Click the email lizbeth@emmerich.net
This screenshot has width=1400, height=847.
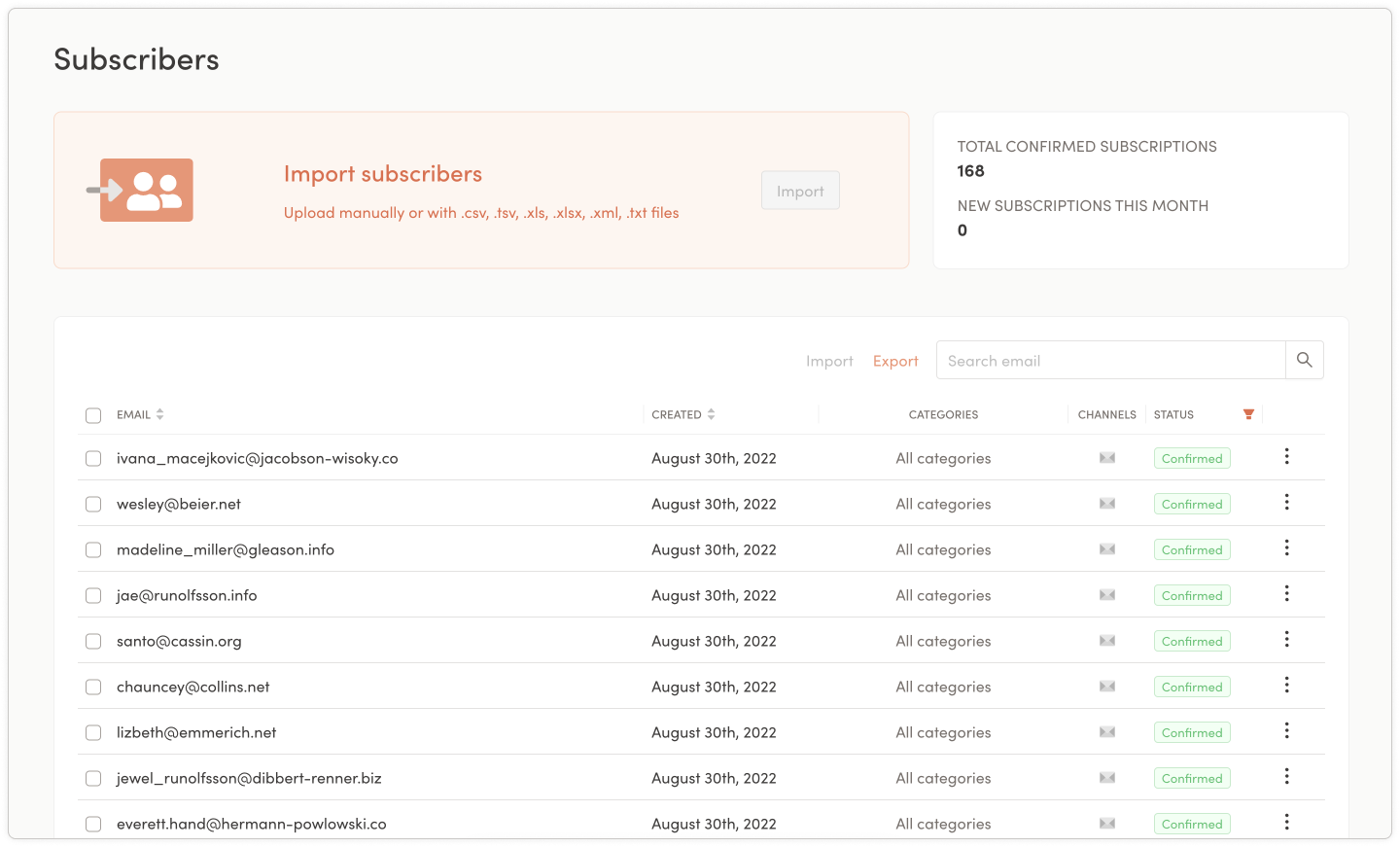coord(196,732)
